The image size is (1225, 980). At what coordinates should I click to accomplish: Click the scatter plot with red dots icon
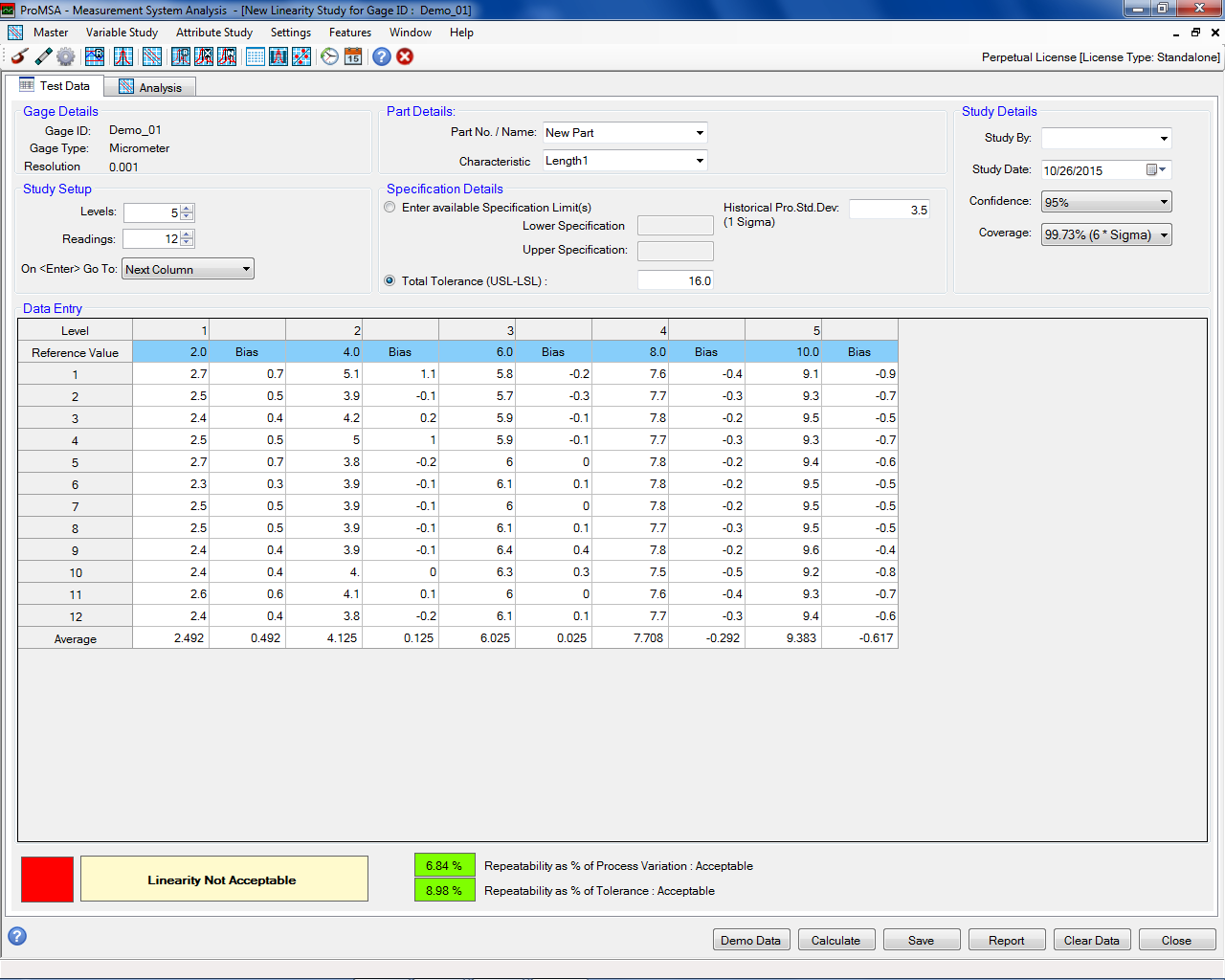(301, 56)
